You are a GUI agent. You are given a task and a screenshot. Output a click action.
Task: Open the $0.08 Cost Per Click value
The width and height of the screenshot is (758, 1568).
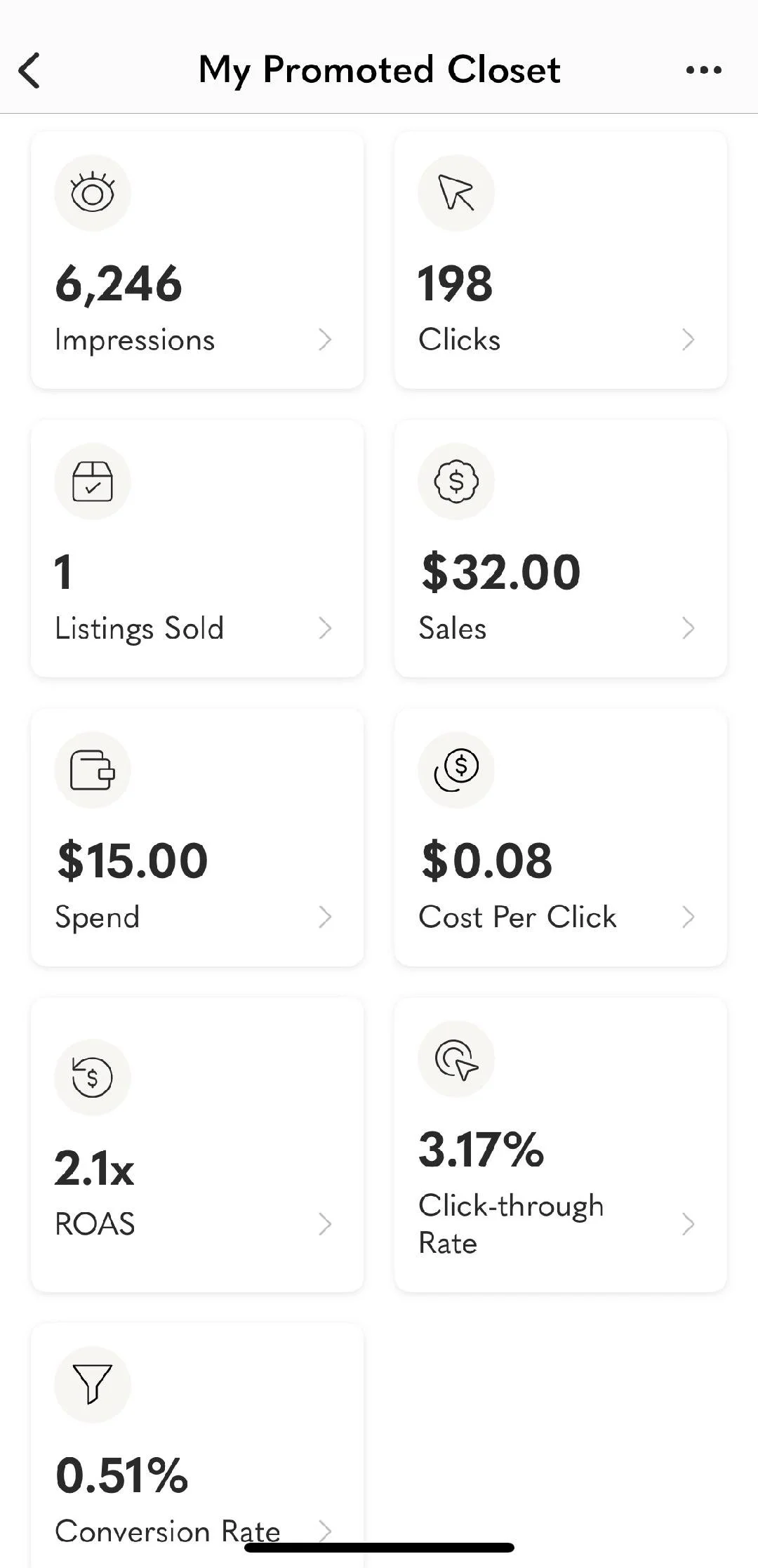click(486, 861)
